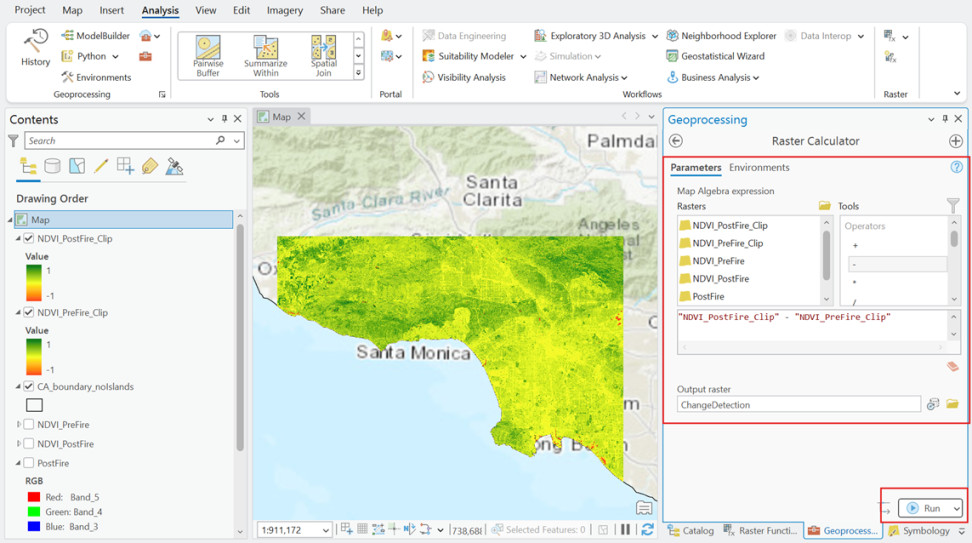Open the Python window button

pos(84,56)
